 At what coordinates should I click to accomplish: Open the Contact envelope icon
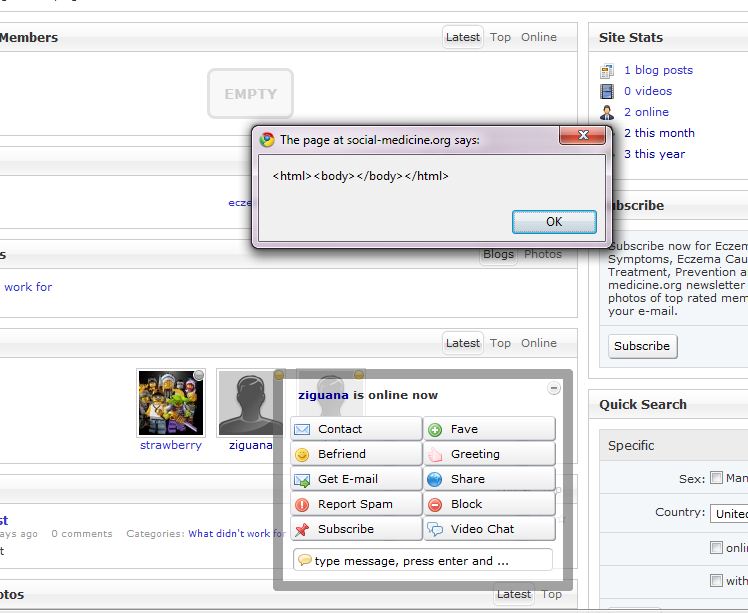click(302, 429)
